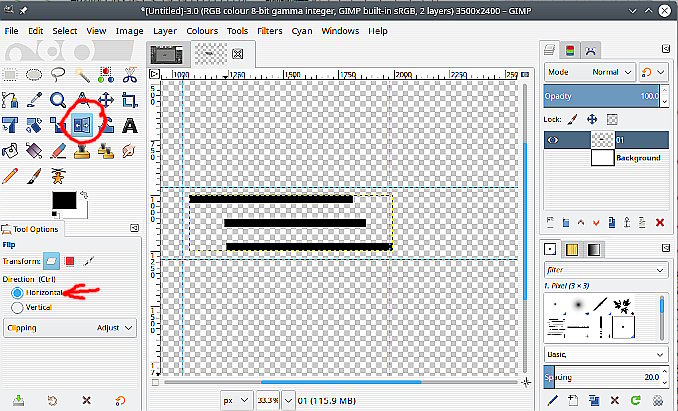Select the Rectangle Select tool
Viewport: 678px width, 411px height.
point(11,74)
